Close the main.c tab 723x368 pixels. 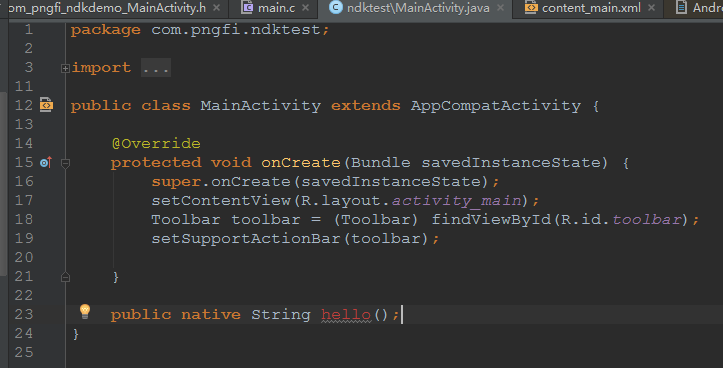click(305, 8)
